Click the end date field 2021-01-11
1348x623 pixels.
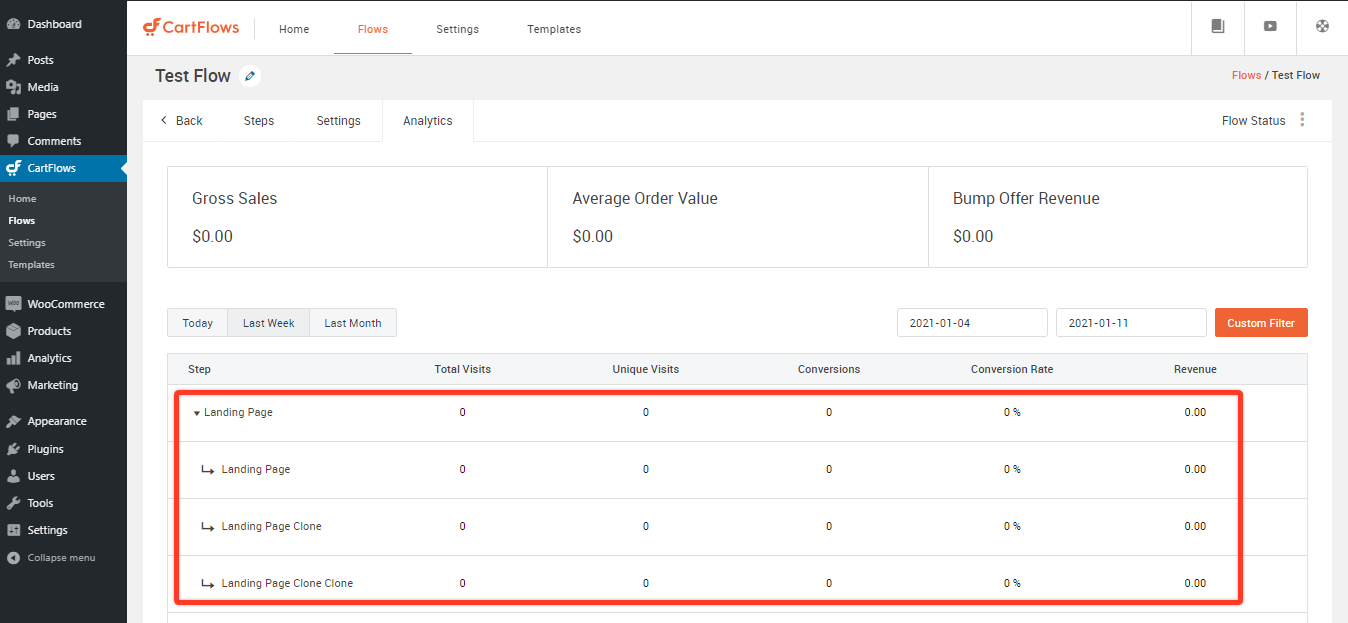1130,323
